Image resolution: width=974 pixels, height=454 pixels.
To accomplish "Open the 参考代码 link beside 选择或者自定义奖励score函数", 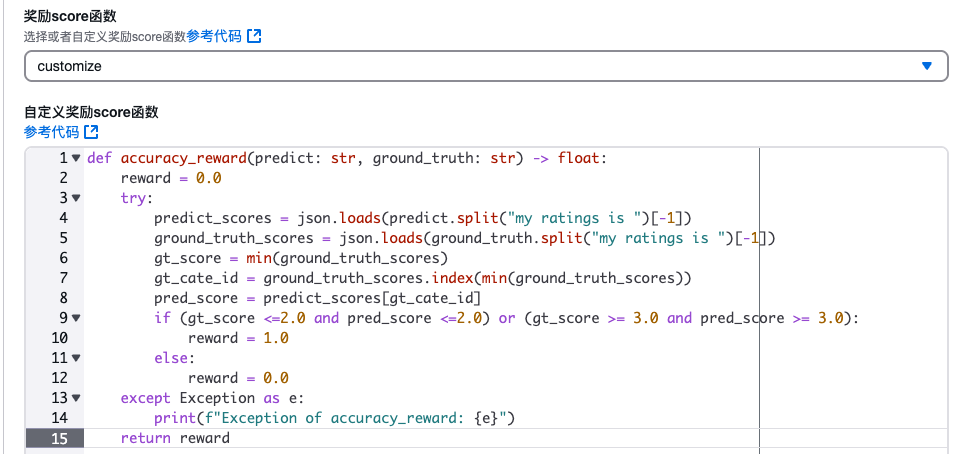I will (x=213, y=36).
